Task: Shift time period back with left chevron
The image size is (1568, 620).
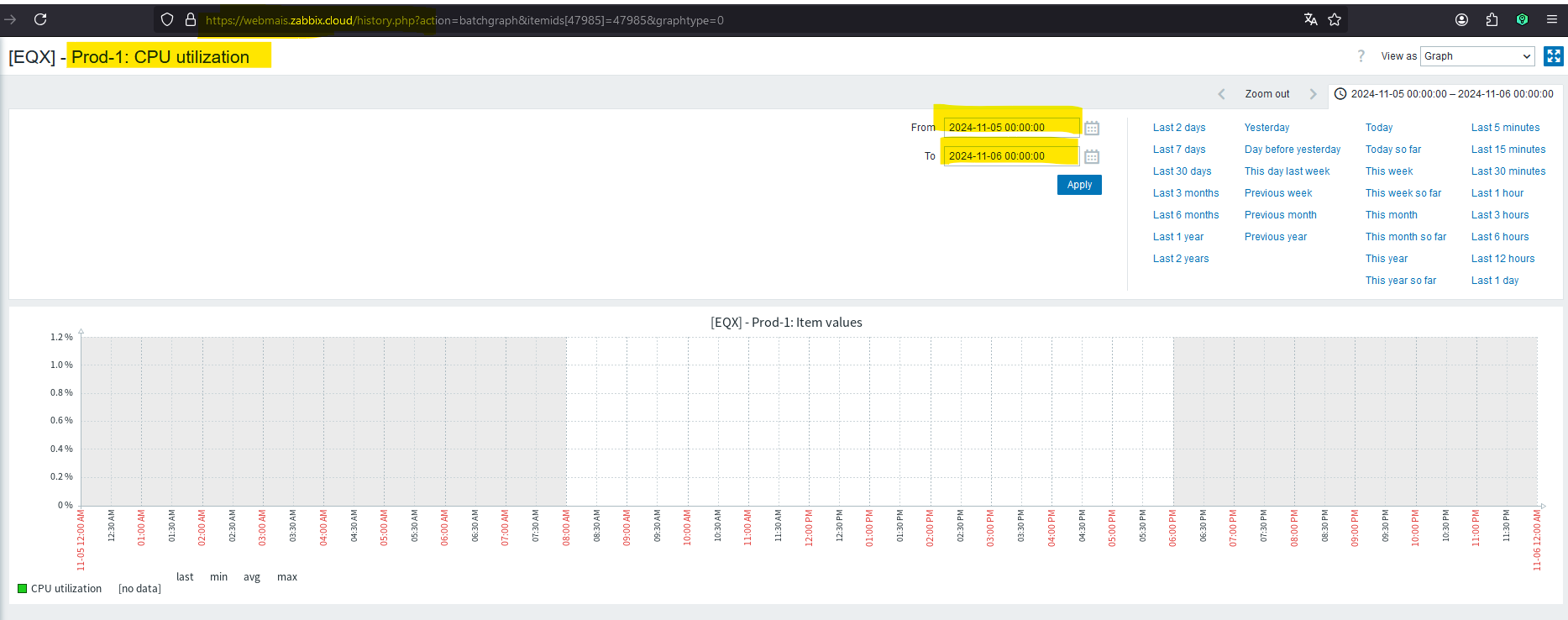Action: pos(1221,94)
